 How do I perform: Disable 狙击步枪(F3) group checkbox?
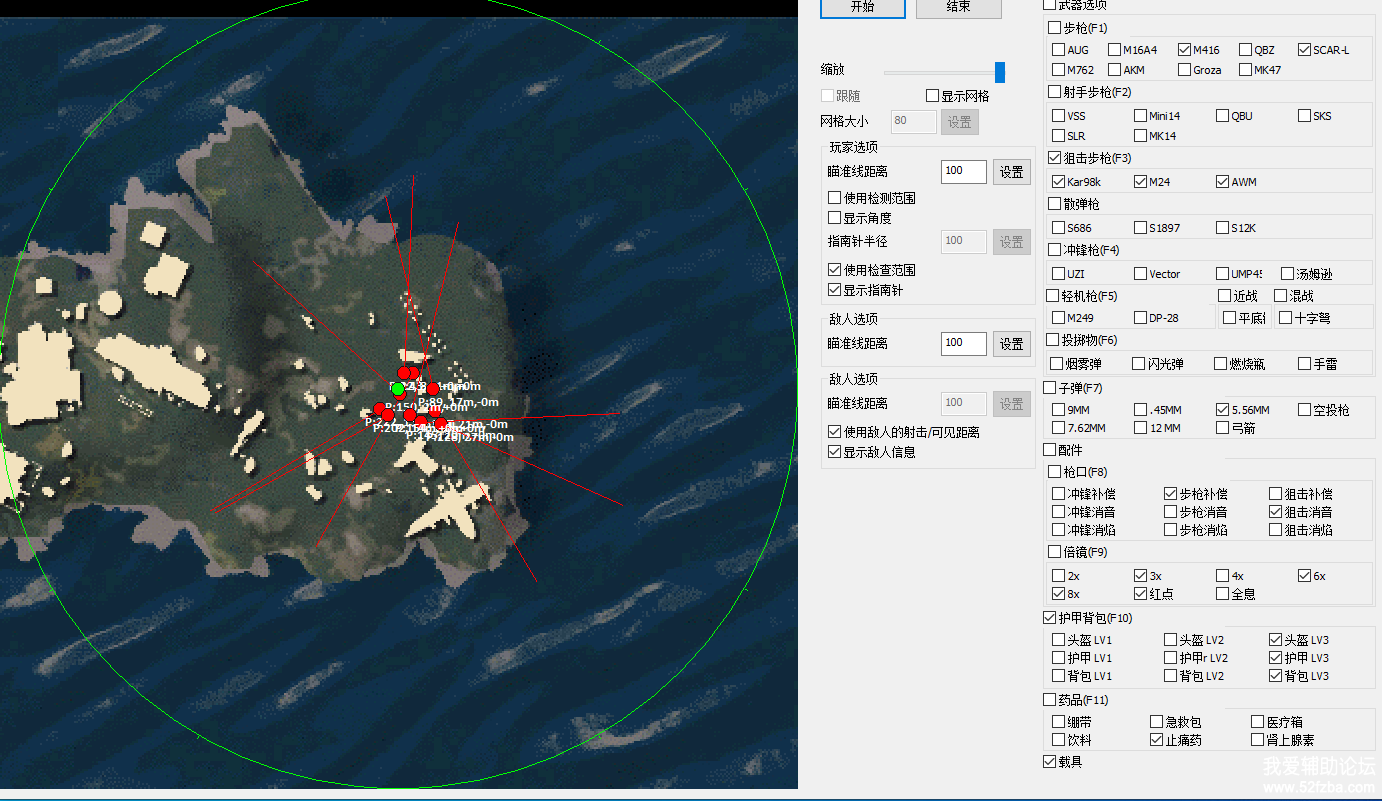click(x=1054, y=158)
